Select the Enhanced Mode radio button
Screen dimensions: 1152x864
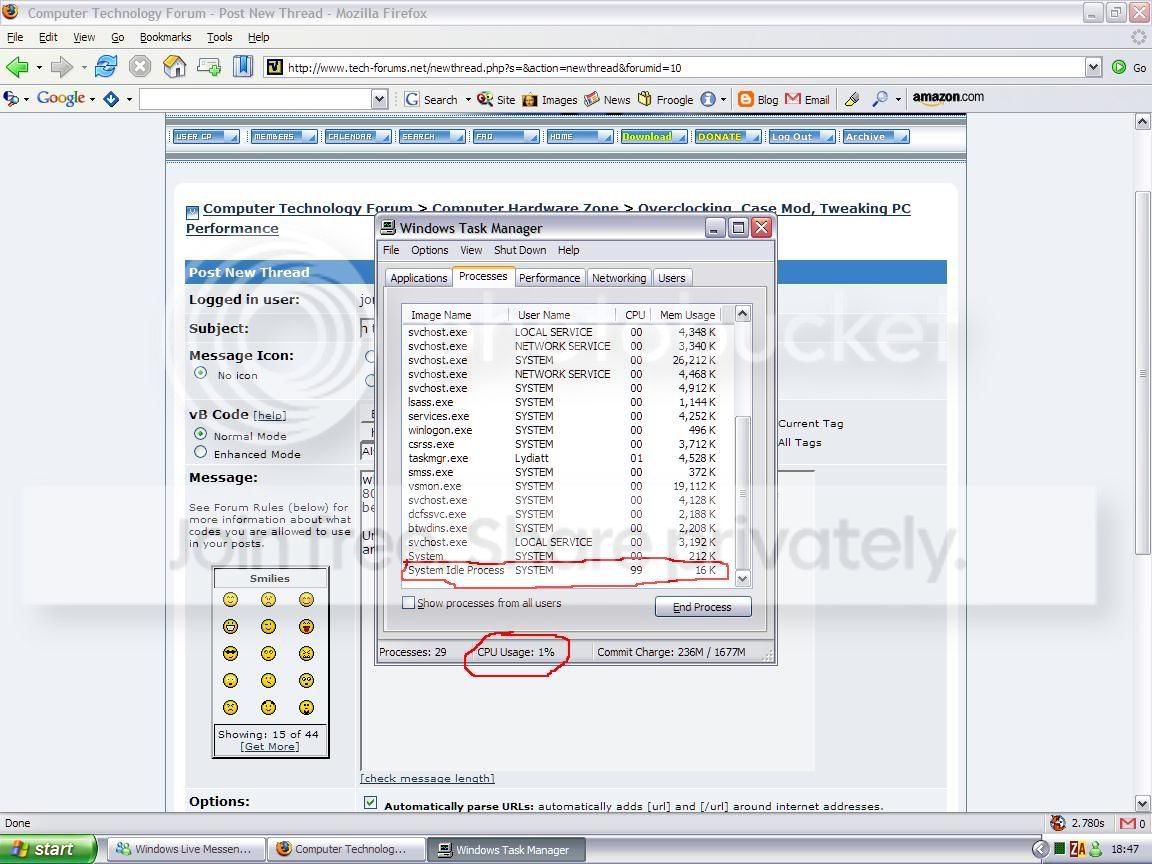pyautogui.click(x=200, y=453)
